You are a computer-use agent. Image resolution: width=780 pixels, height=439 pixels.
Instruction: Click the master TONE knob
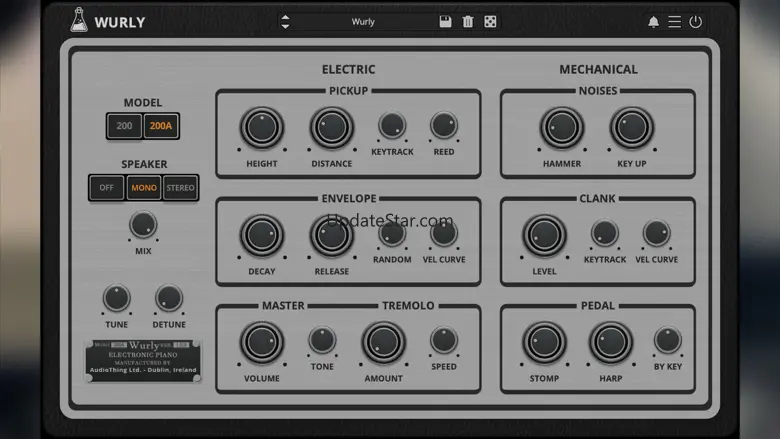(x=322, y=340)
